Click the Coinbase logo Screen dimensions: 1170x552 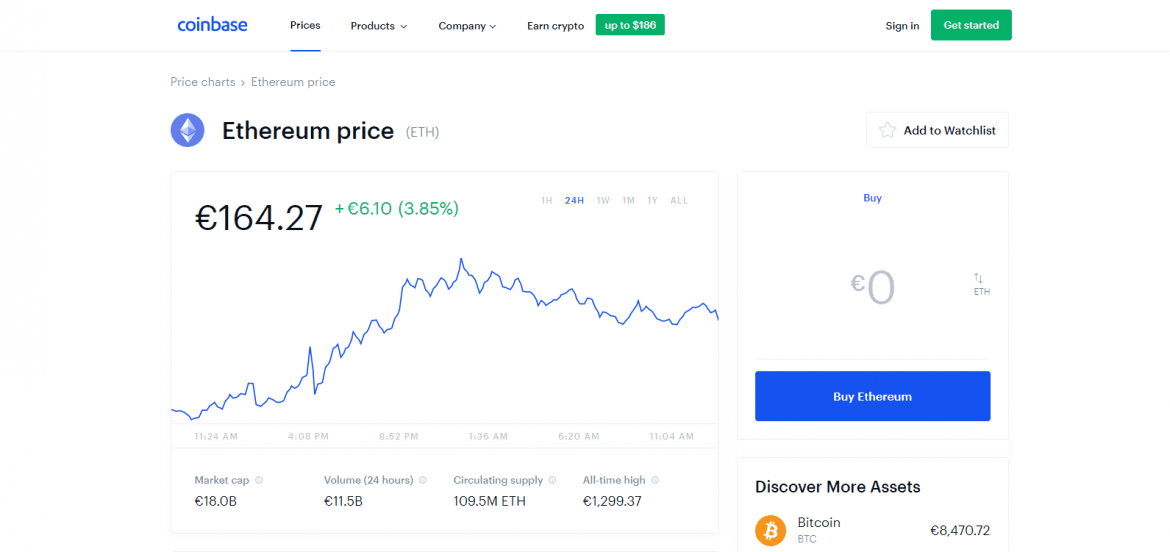[x=212, y=25]
